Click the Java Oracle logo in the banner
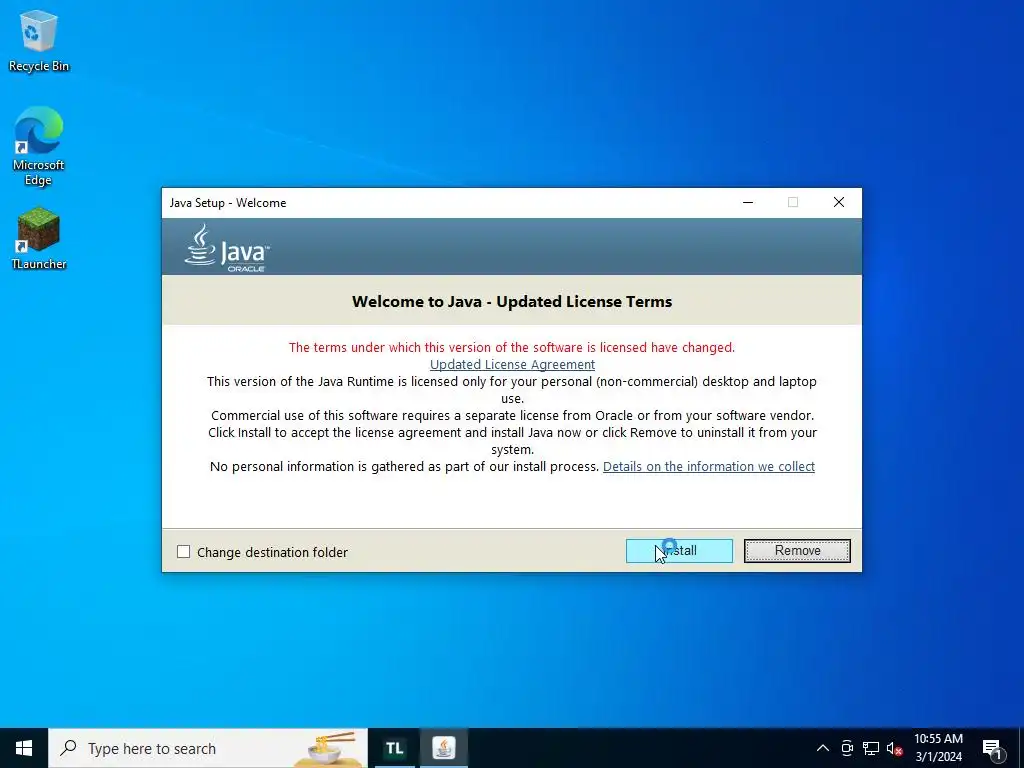Viewport: 1024px width, 768px height. [x=227, y=249]
